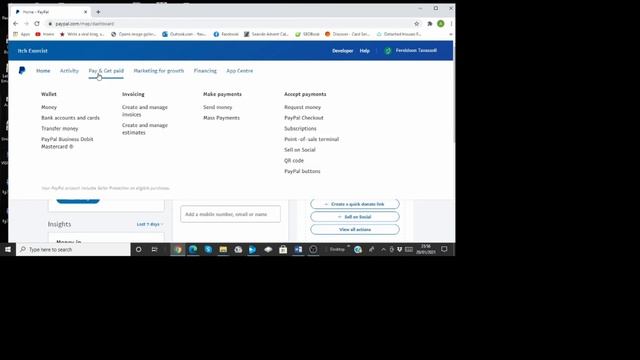Launch Microsoft Edge from the taskbar

[193, 249]
